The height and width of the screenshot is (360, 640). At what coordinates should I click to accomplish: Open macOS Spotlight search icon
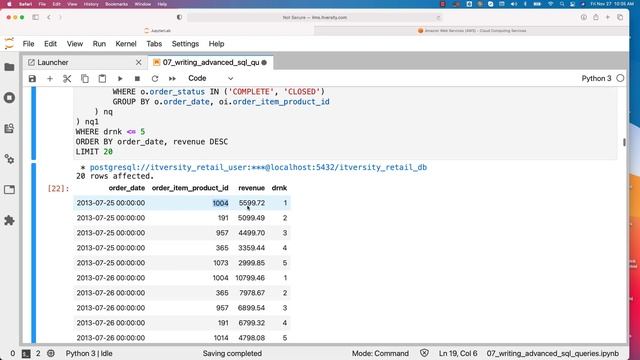click(x=562, y=4)
